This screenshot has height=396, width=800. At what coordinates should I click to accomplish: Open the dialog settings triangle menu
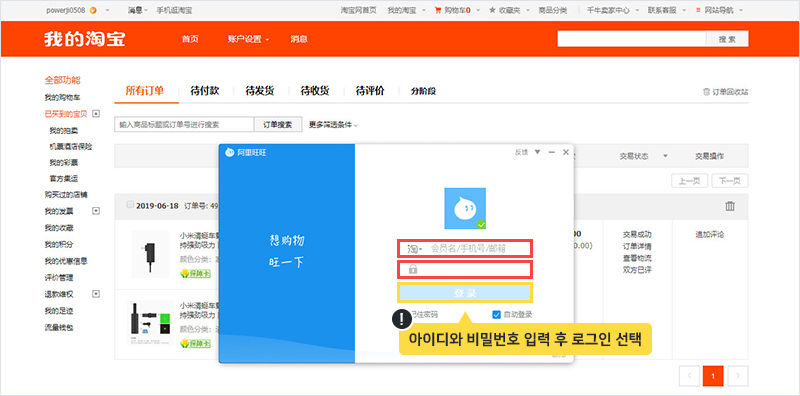click(x=537, y=152)
